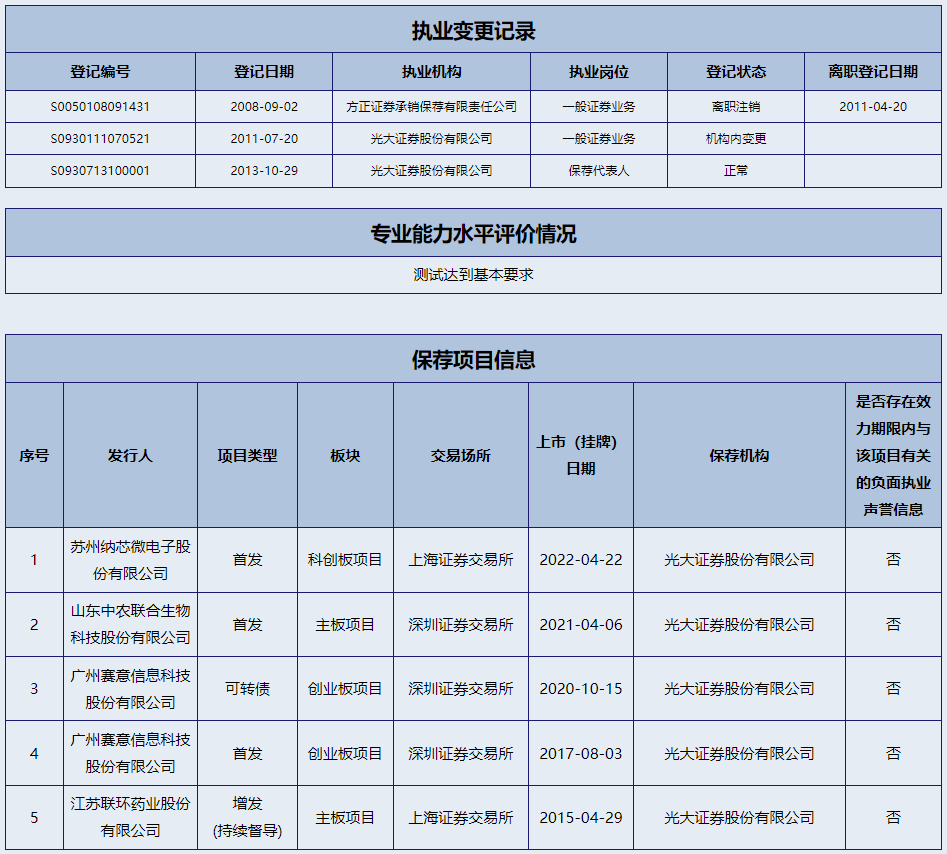Click 光大证券股份有限公司 in the 2013-10-29 row
The height and width of the screenshot is (854, 947).
tap(431, 171)
